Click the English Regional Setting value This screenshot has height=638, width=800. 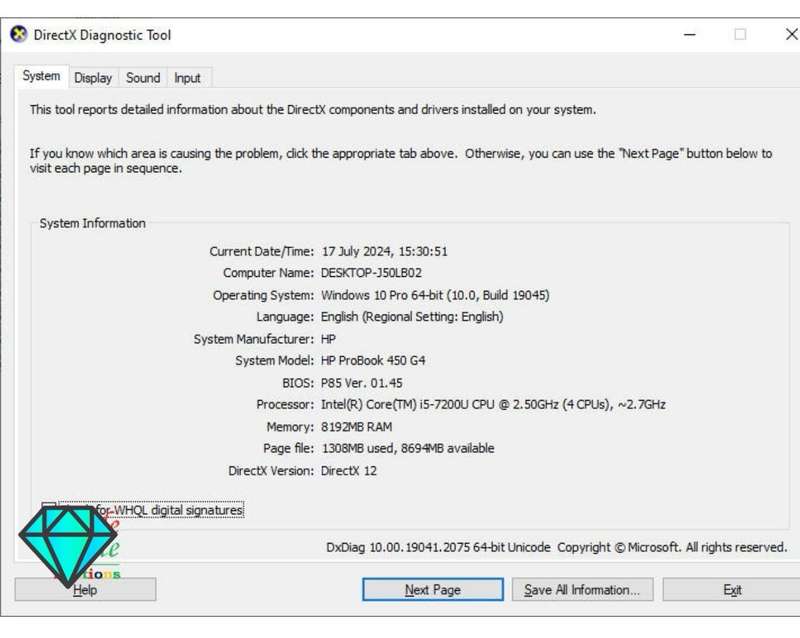click(x=412, y=317)
